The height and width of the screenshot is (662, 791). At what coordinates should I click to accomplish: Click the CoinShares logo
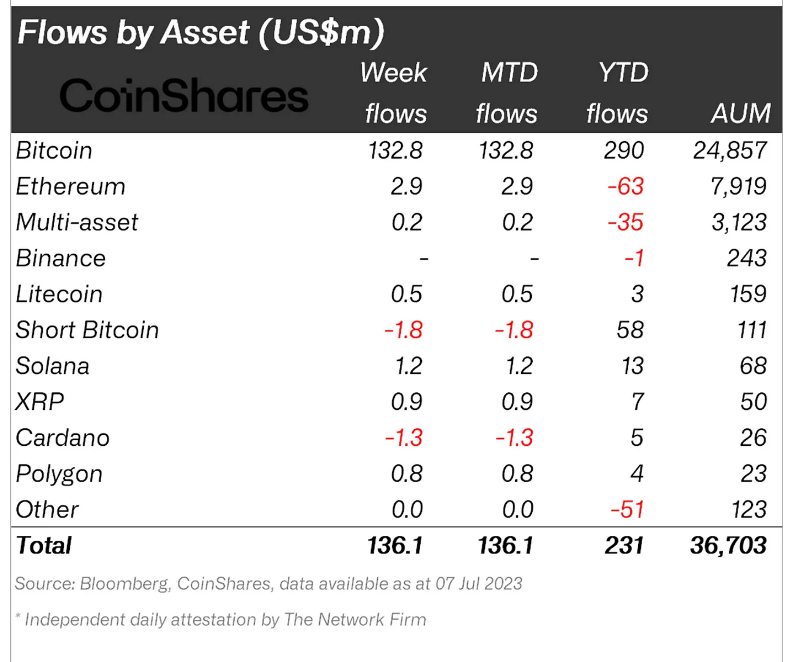(x=184, y=95)
